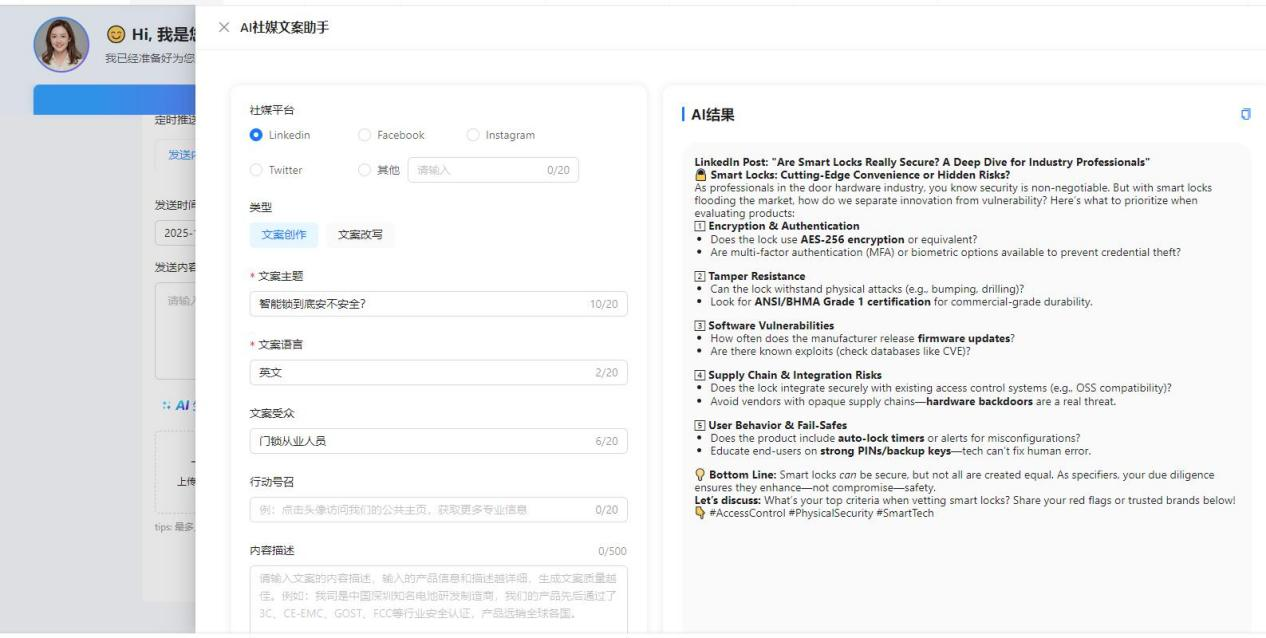Select the Linkedin platform option

click(256, 135)
